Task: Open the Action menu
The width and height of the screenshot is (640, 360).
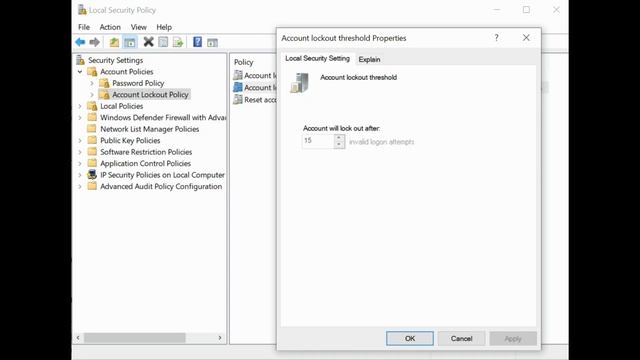Action: [110, 27]
